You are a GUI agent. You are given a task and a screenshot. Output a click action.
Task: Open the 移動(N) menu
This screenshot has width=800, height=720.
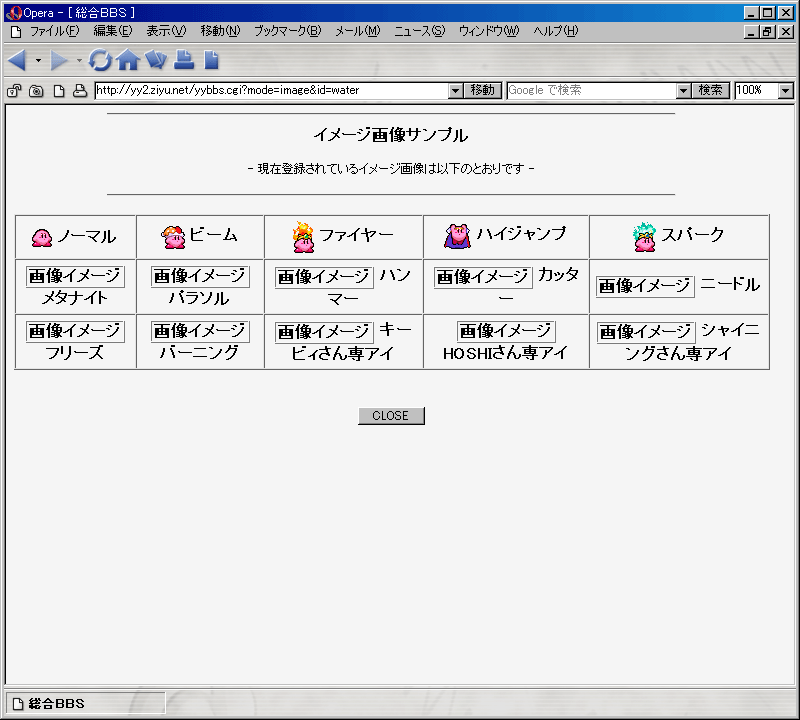pyautogui.click(x=220, y=31)
